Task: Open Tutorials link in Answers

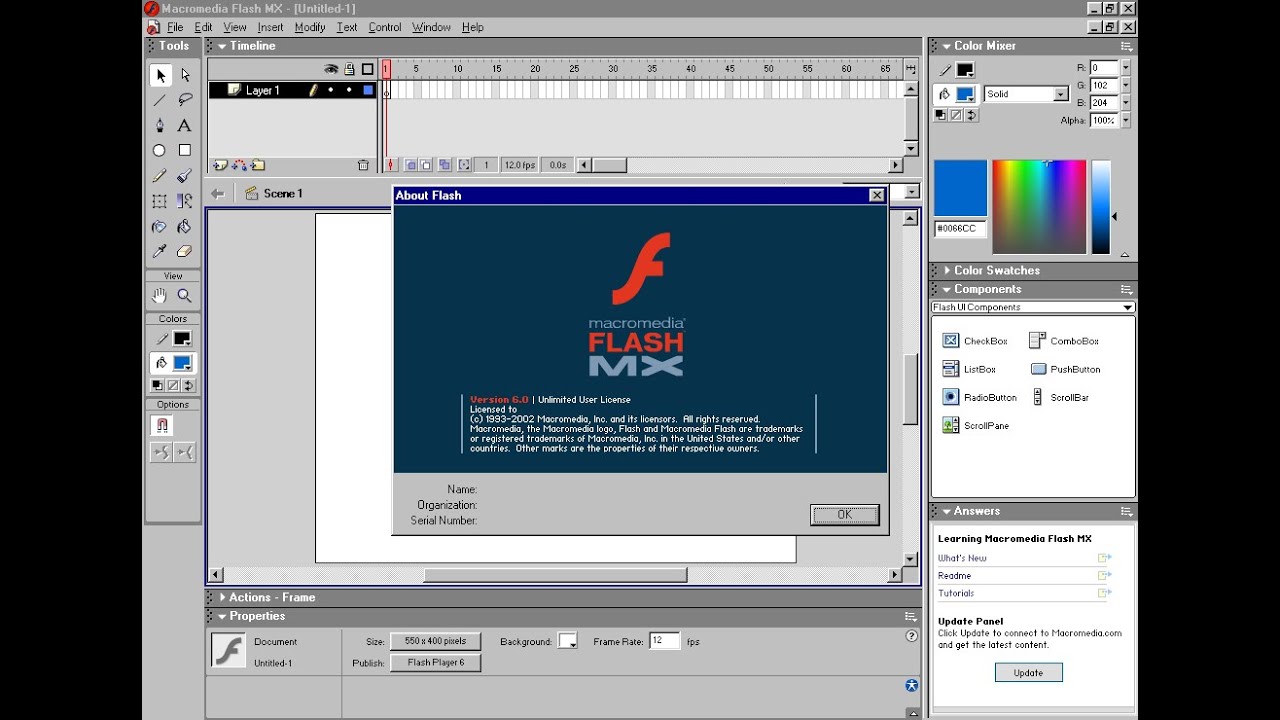Action: [956, 593]
